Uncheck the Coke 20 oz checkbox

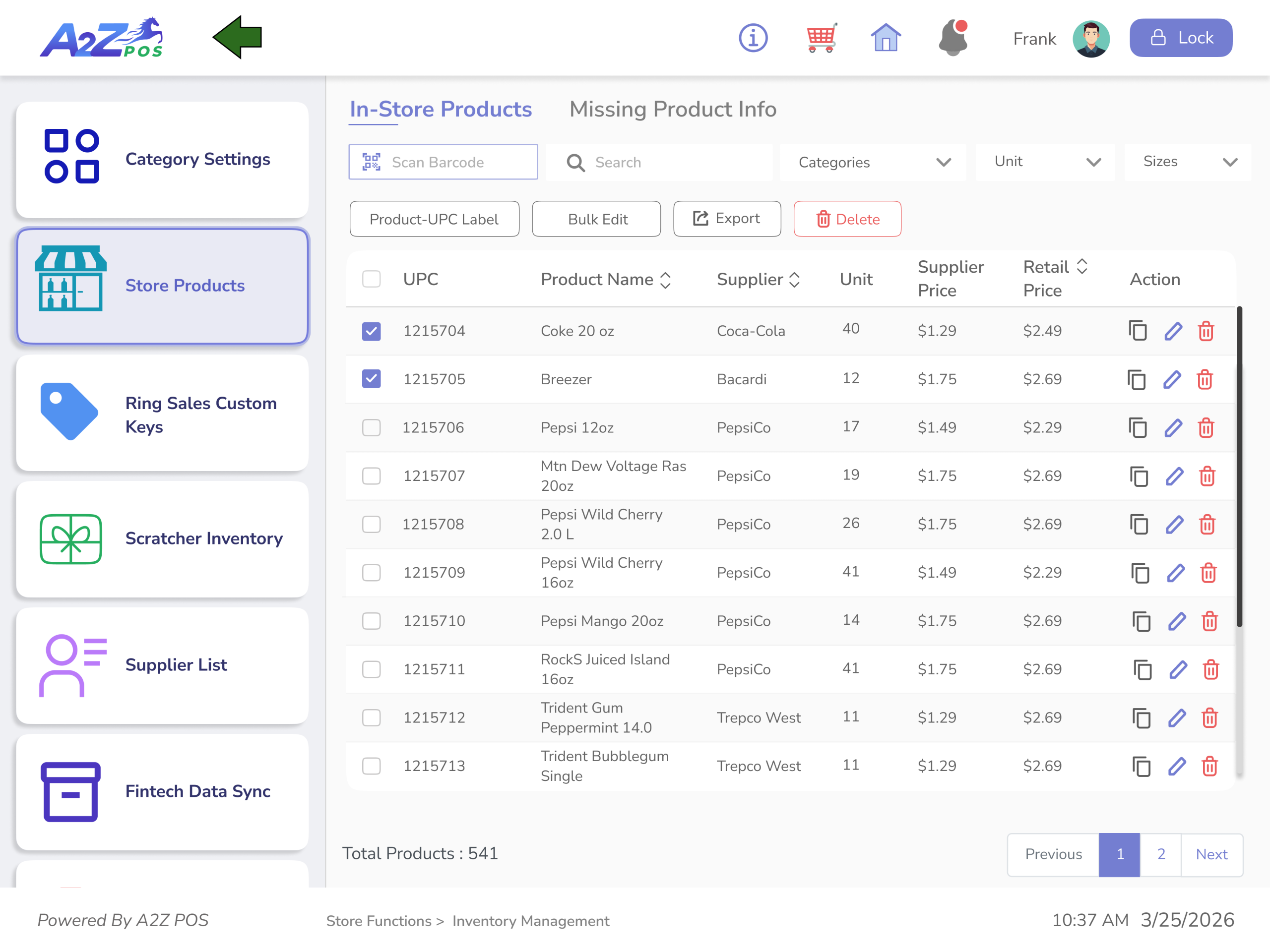pos(372,331)
